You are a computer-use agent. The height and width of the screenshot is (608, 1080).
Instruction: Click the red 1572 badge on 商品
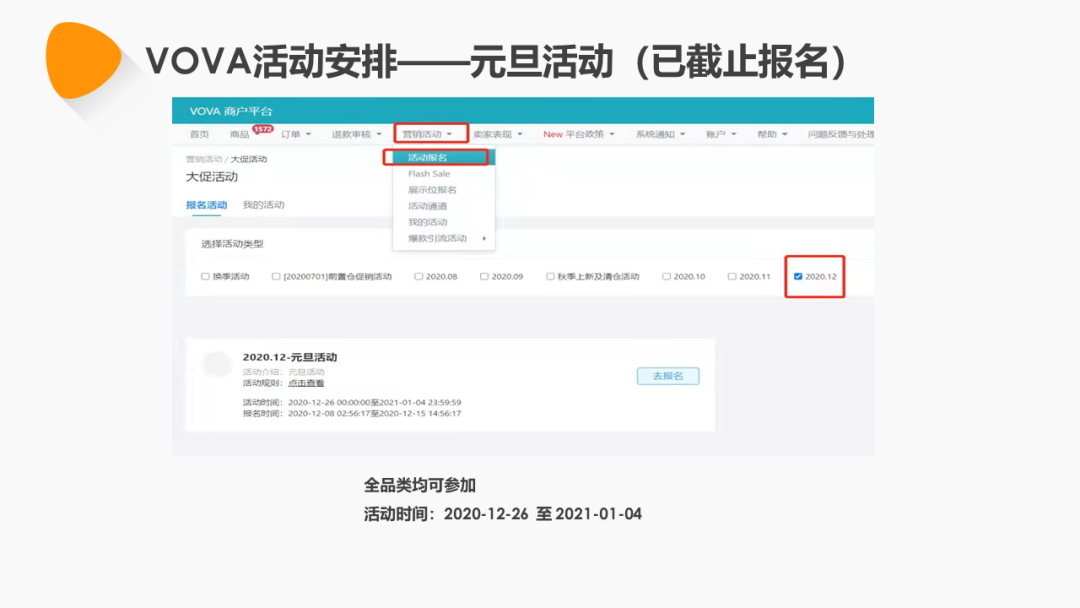[x=262, y=129]
